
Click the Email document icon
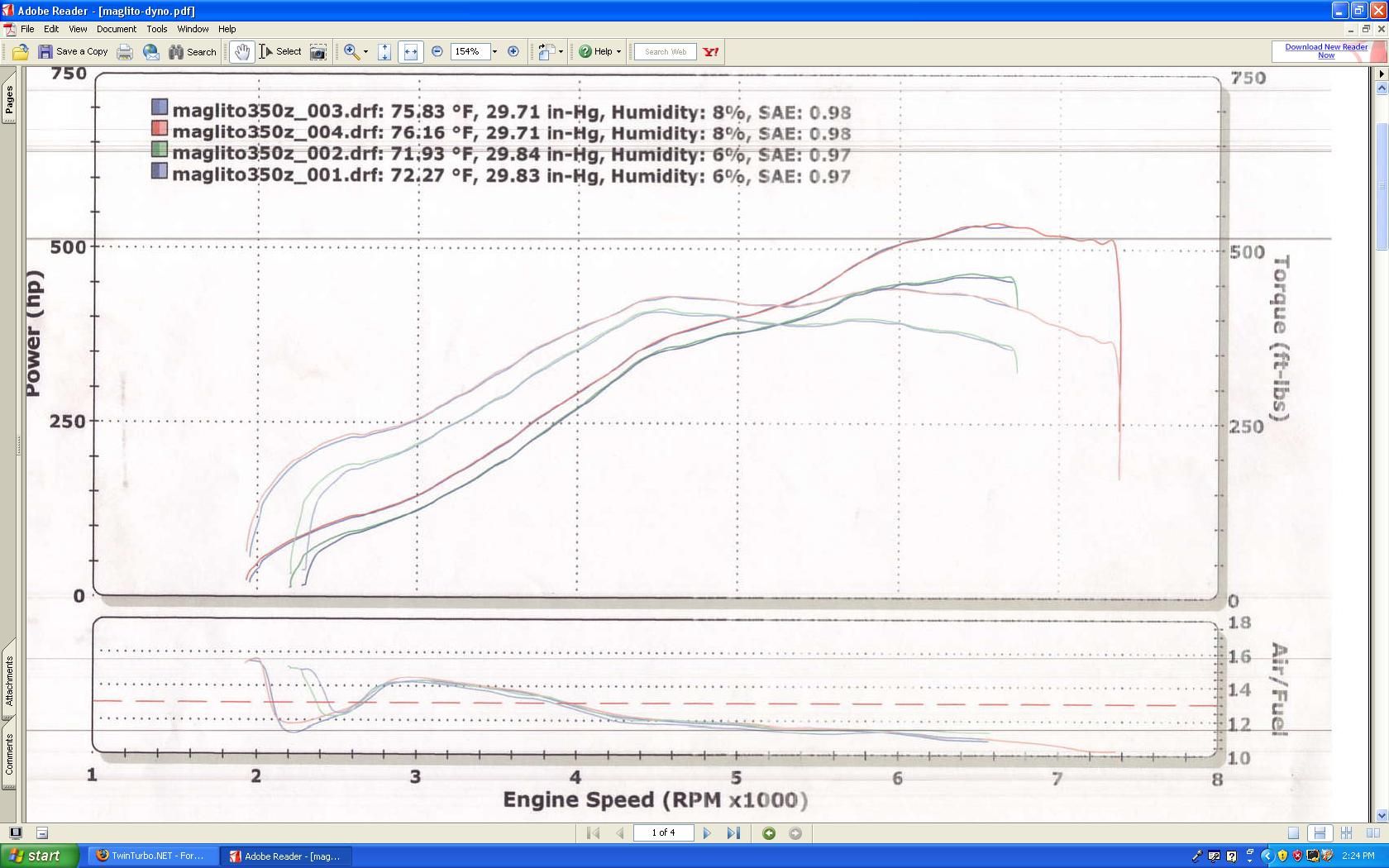point(150,52)
